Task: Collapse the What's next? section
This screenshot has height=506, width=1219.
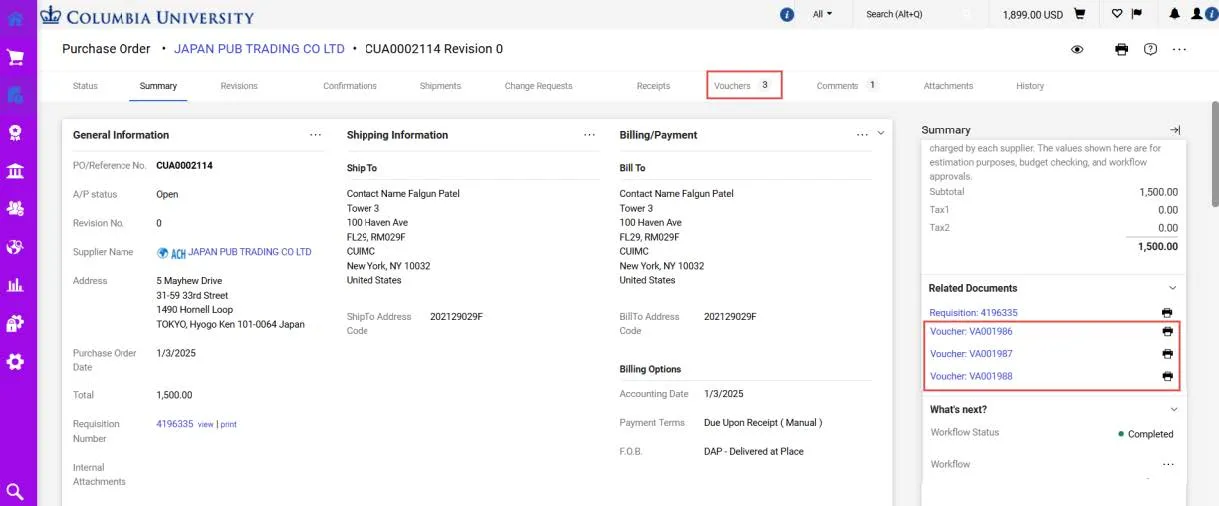Action: pyautogui.click(x=1173, y=409)
